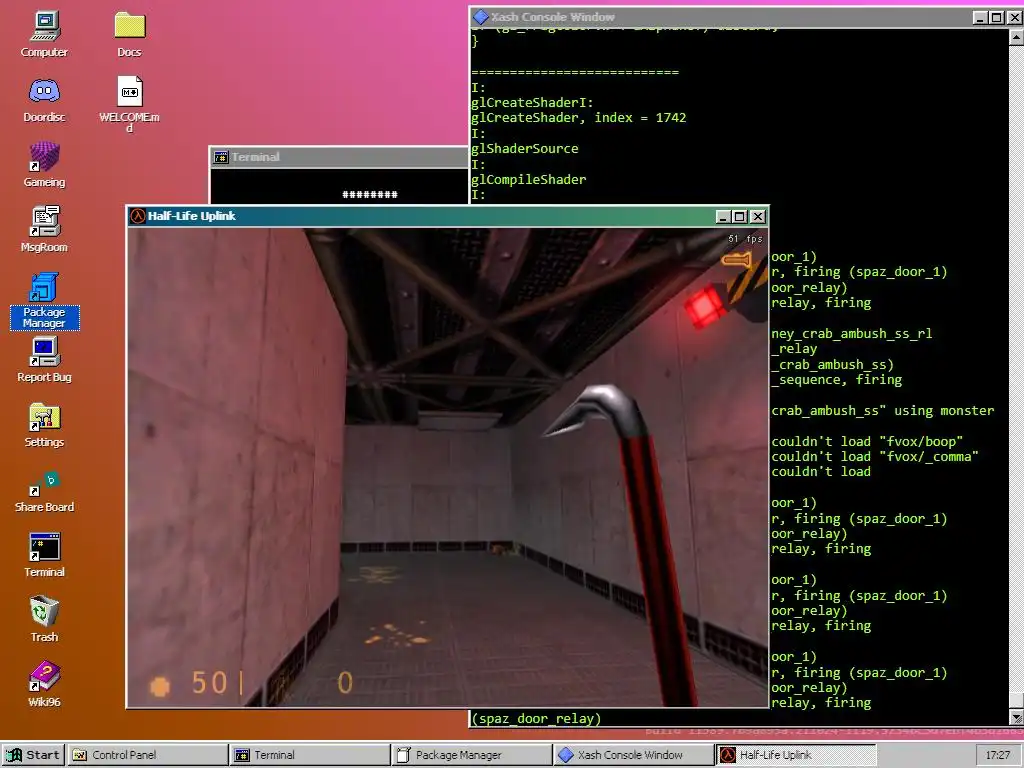Click the glCompileShader console line

528,180
